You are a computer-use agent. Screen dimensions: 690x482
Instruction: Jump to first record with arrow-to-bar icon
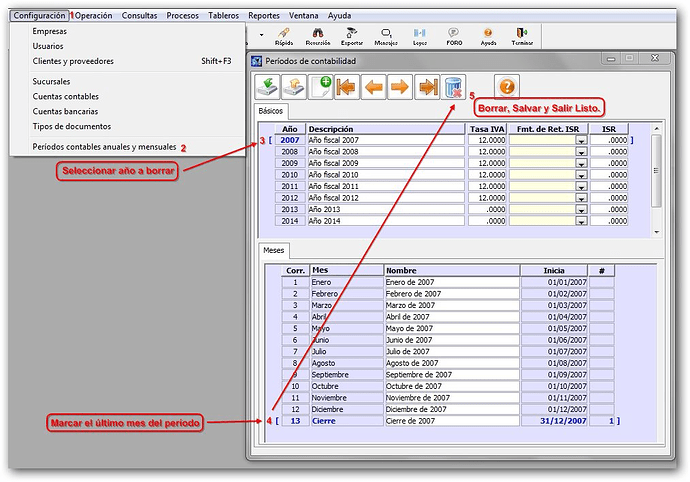(x=347, y=88)
